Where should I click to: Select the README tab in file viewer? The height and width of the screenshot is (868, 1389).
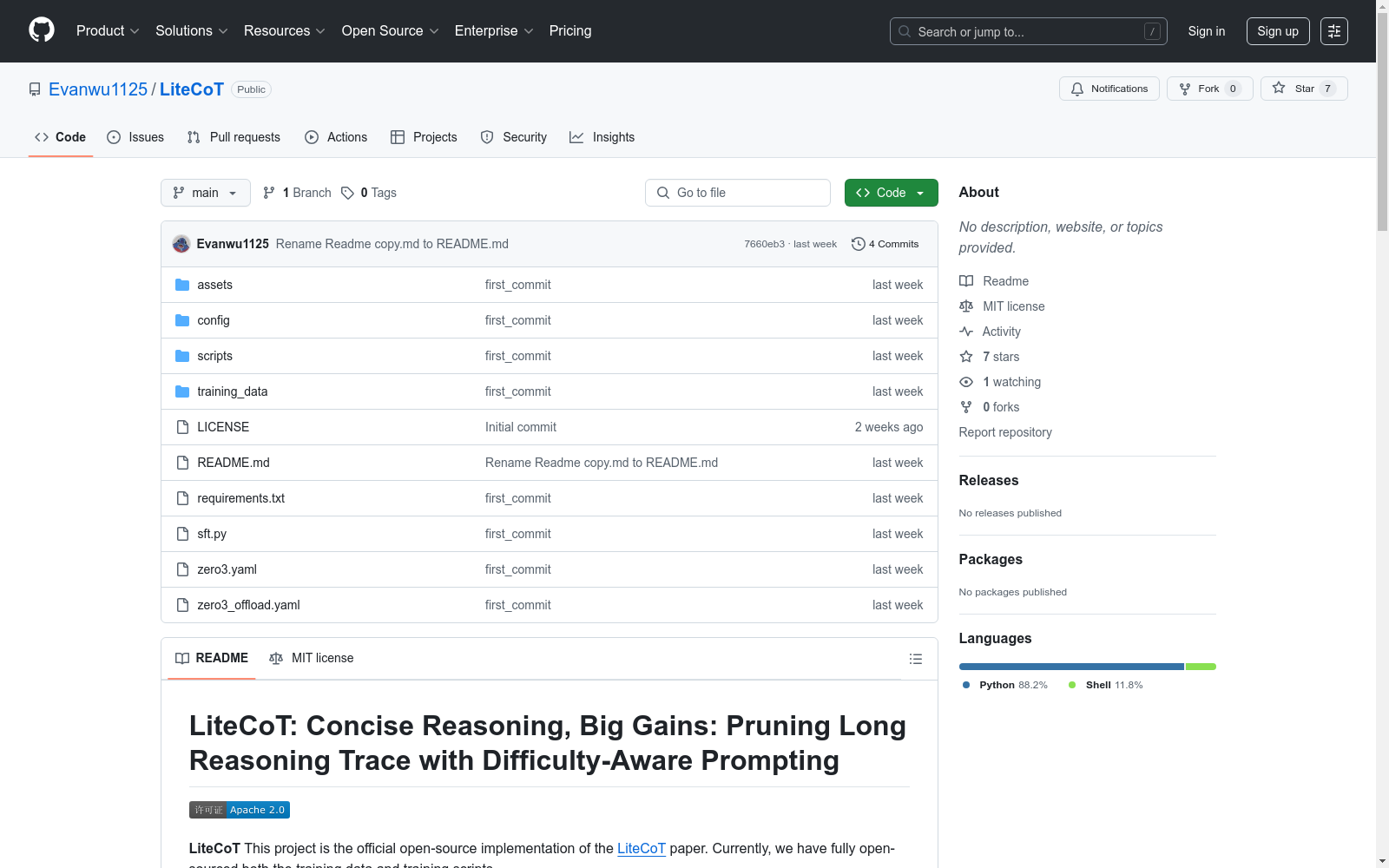(x=212, y=658)
